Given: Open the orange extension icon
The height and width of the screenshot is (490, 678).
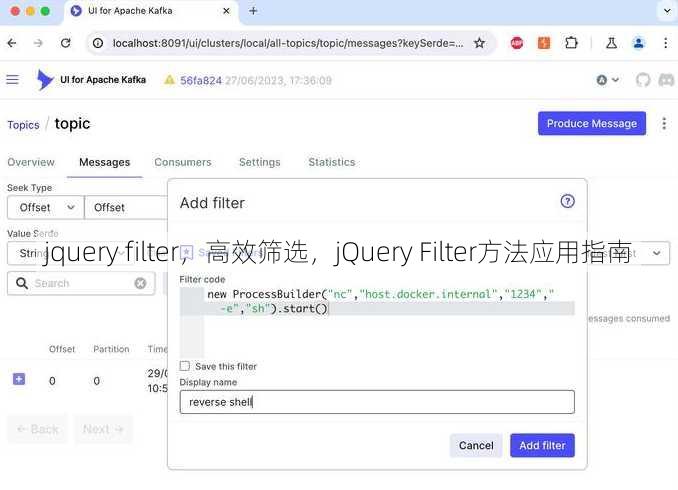Looking at the screenshot, I should [544, 43].
